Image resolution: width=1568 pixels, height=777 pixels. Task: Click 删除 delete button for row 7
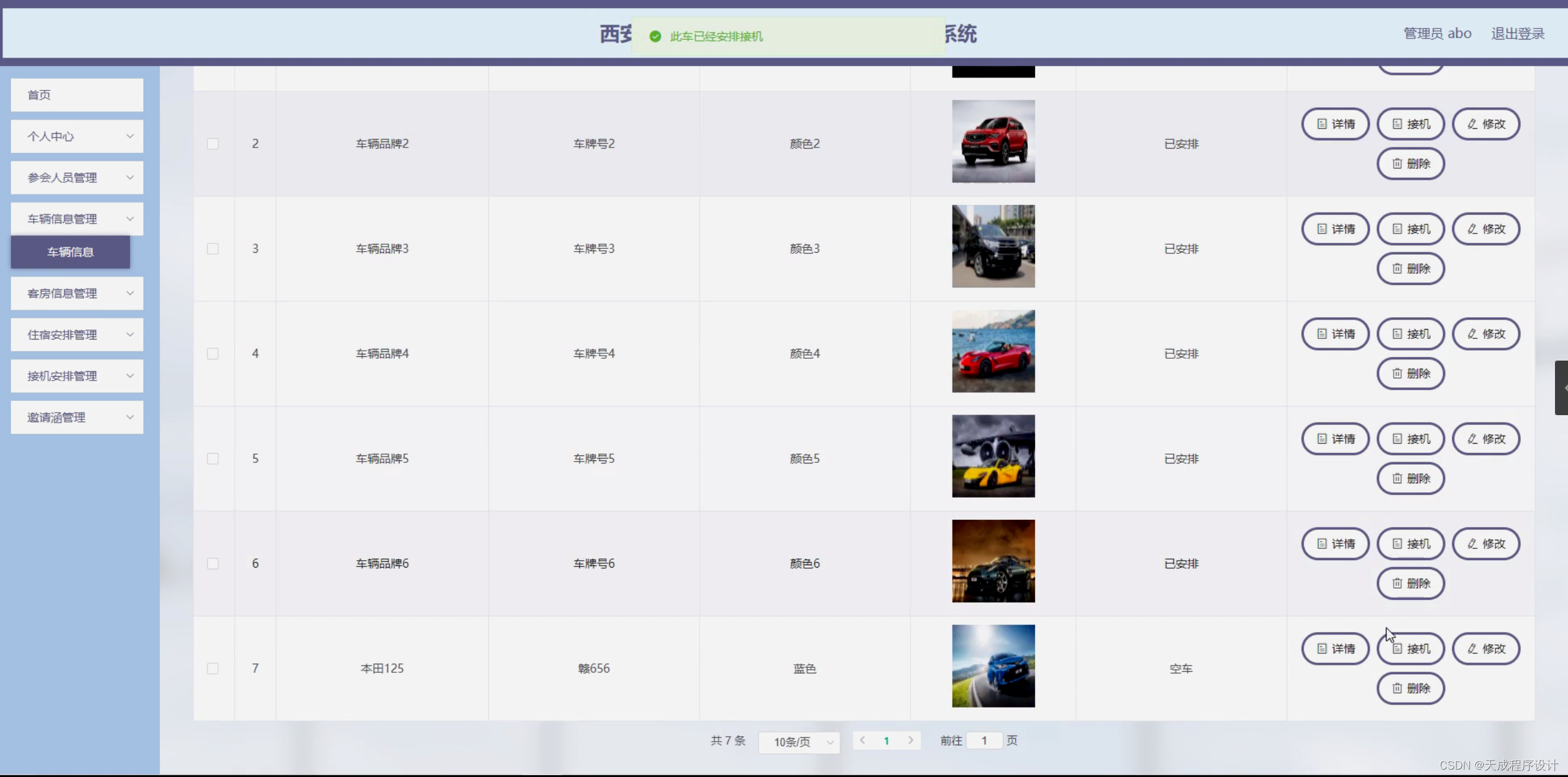point(1411,688)
